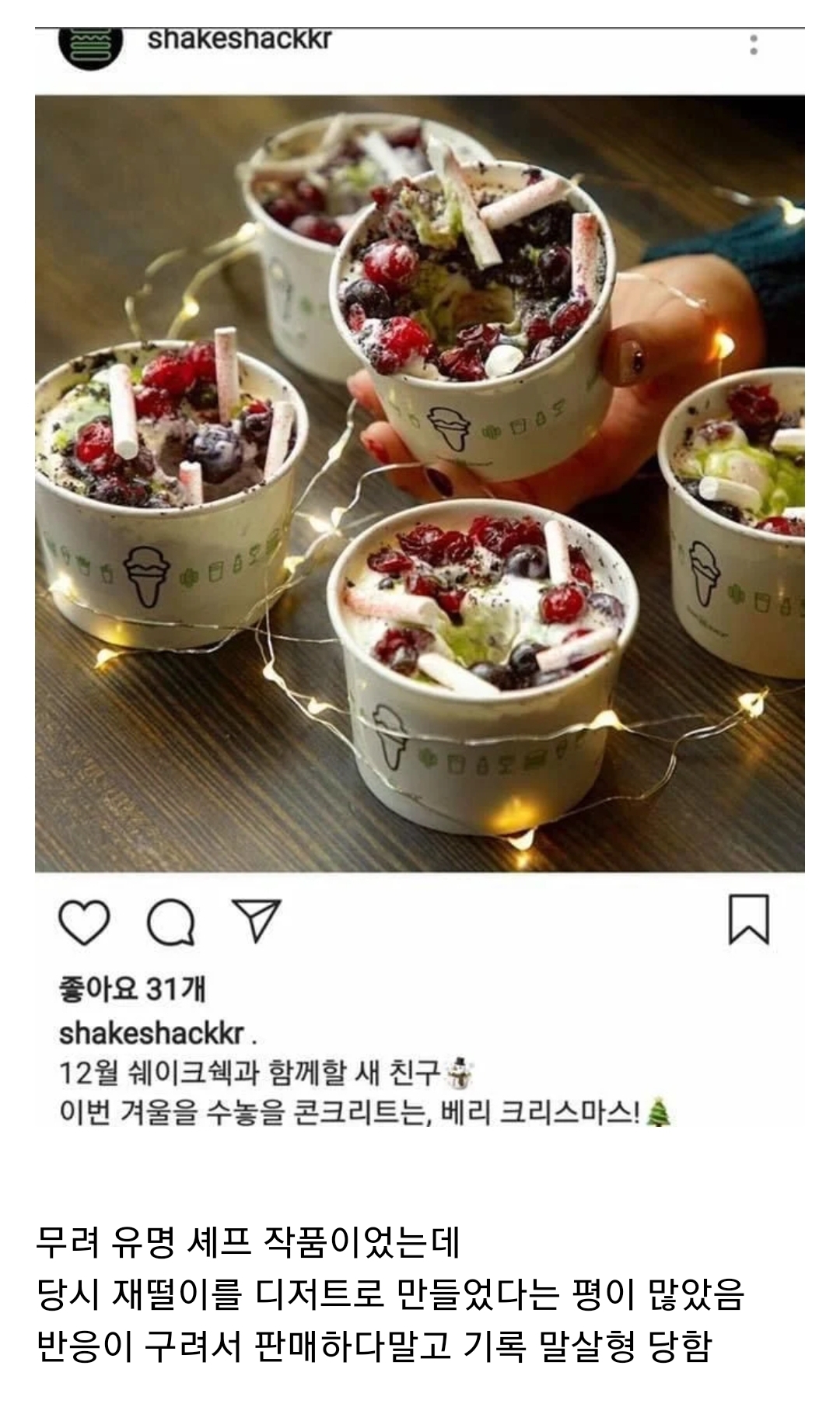
Task: Open shakeshackkr username in the post header
Action: (240, 39)
